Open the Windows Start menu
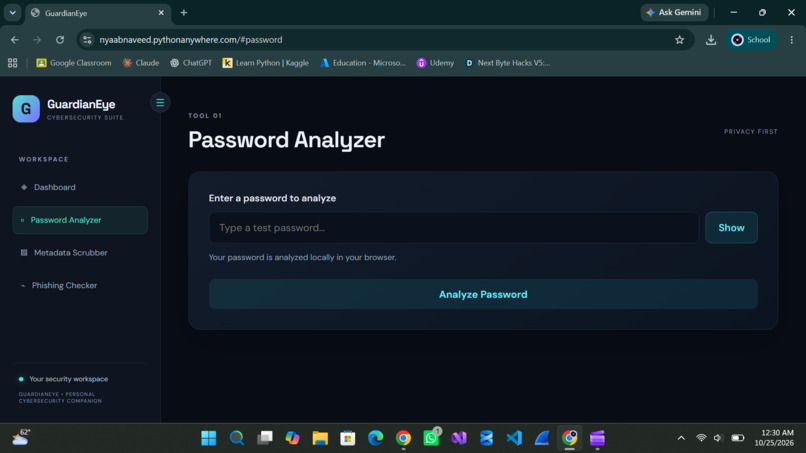The image size is (806, 453). pyautogui.click(x=209, y=438)
